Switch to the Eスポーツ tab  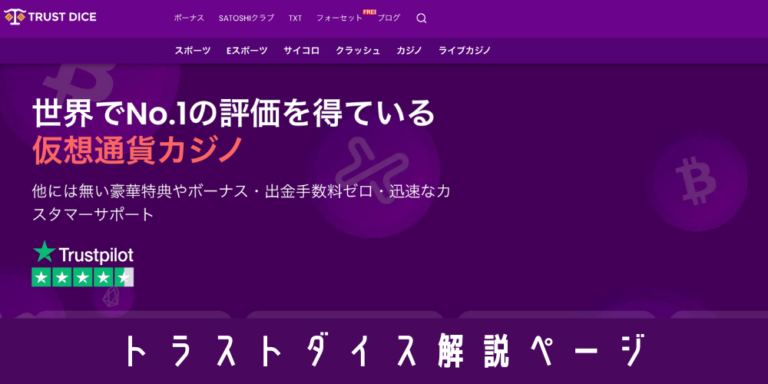coord(247,50)
